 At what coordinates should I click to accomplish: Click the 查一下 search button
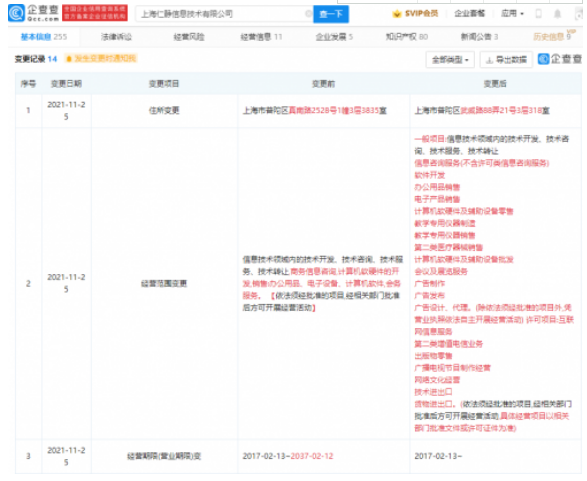[331, 14]
